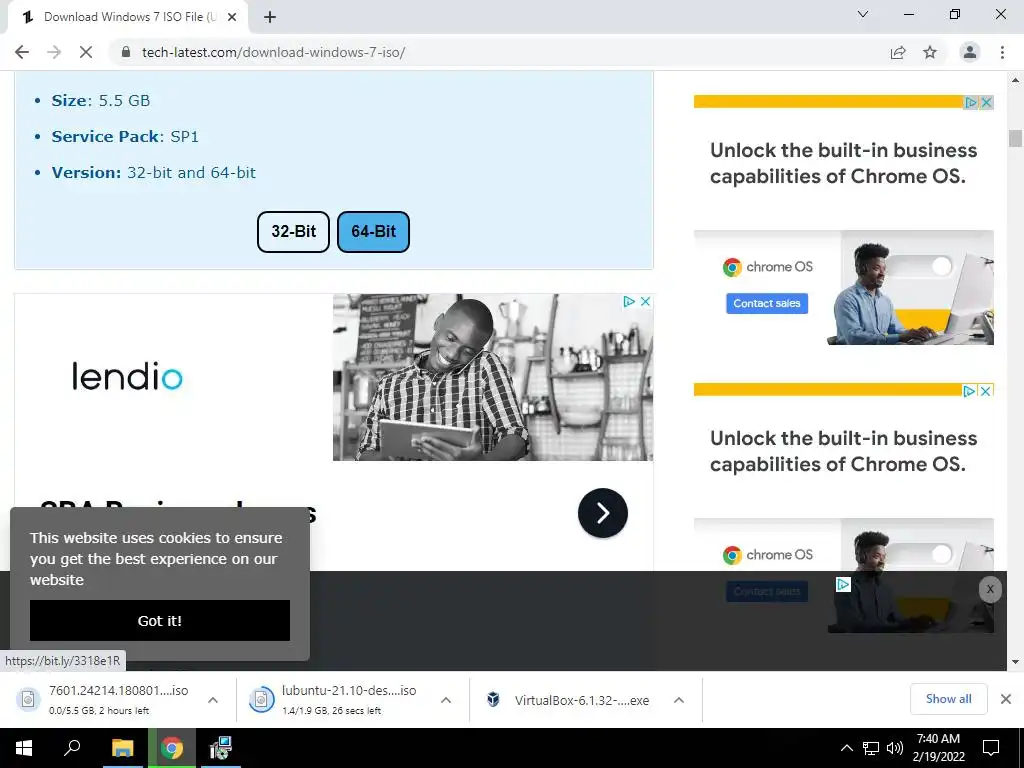
Task: Accept cookies with Got it!
Action: 160,620
